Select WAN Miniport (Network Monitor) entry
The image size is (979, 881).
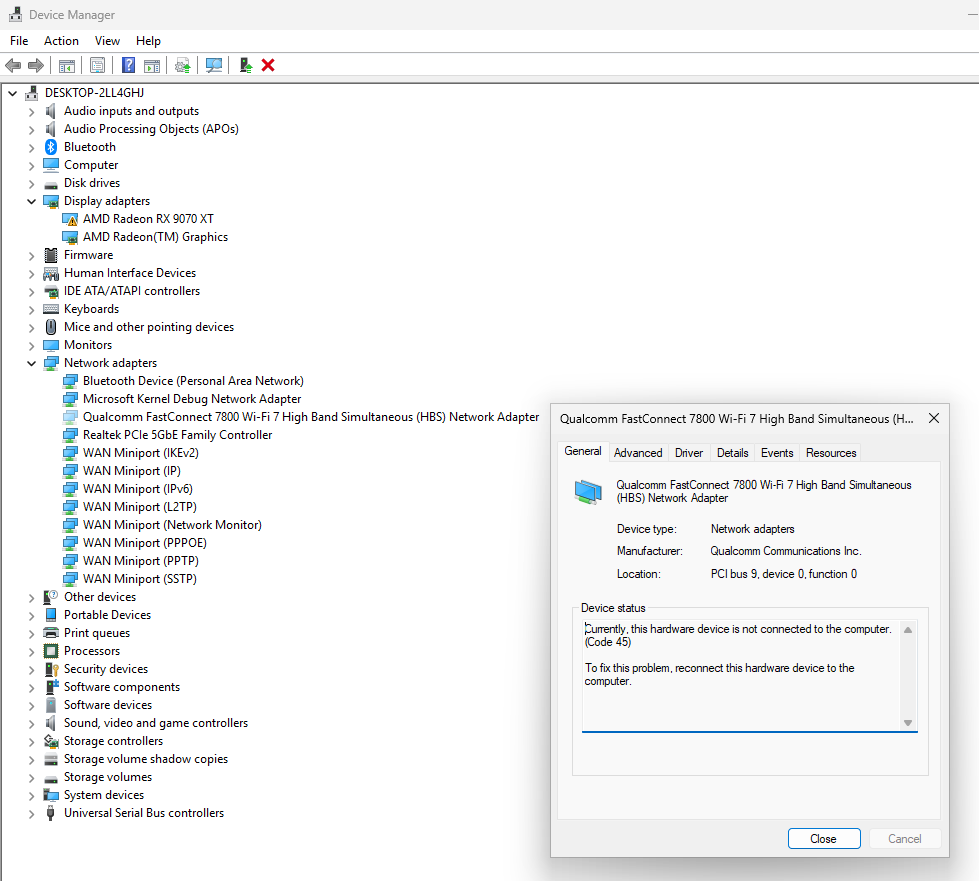coord(172,525)
